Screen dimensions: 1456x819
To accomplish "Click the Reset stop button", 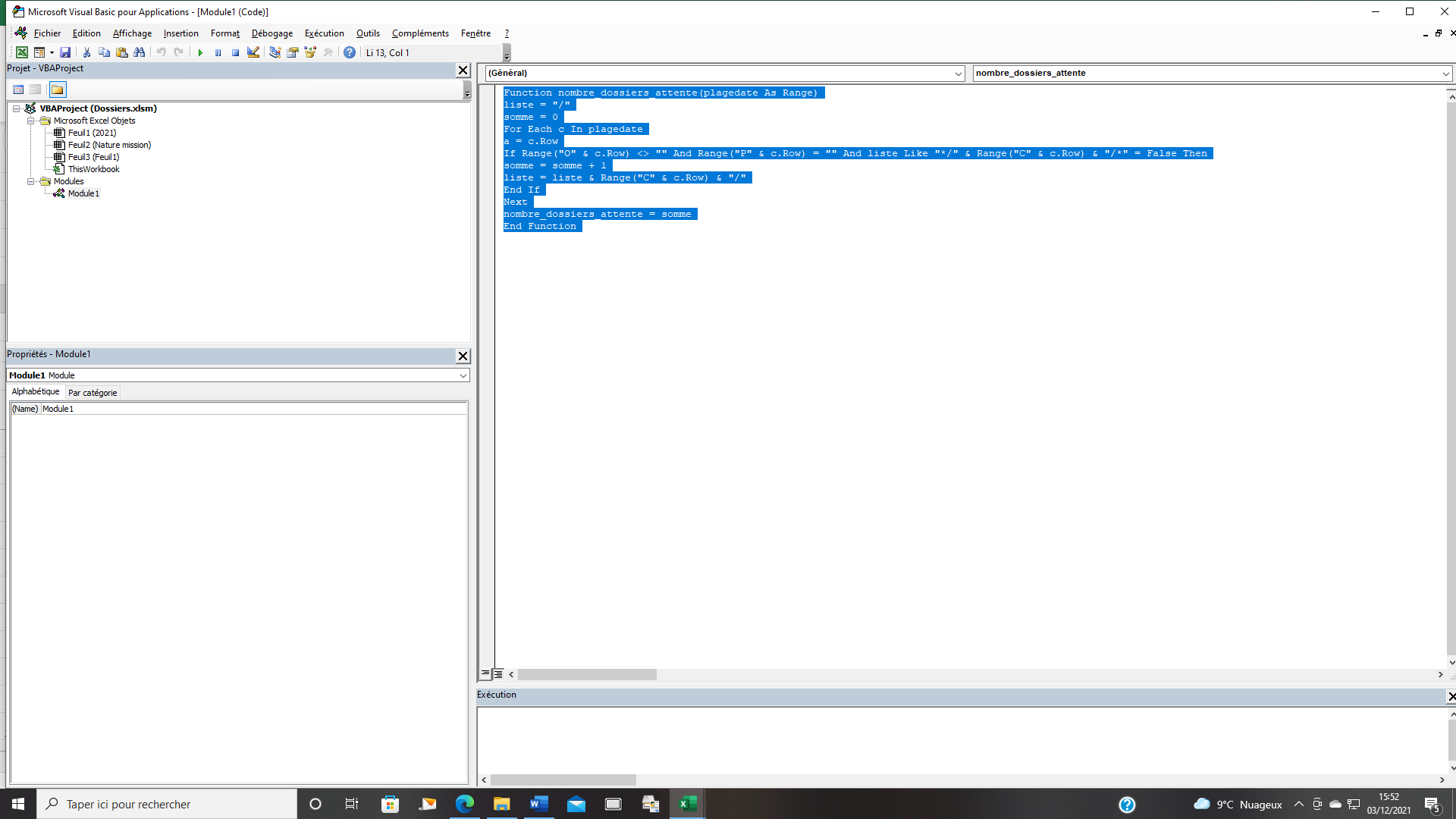I will point(235,53).
